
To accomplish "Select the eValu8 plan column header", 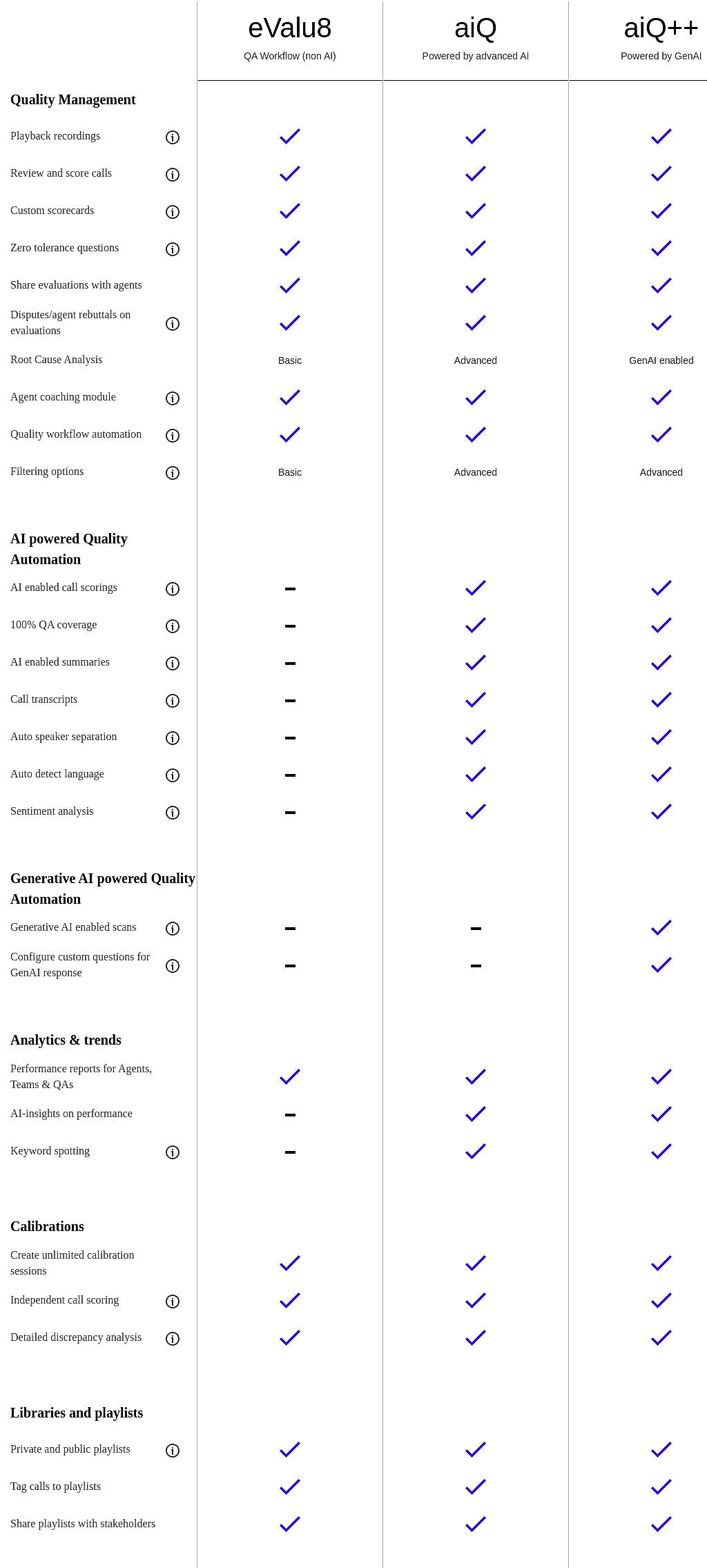I will (289, 29).
